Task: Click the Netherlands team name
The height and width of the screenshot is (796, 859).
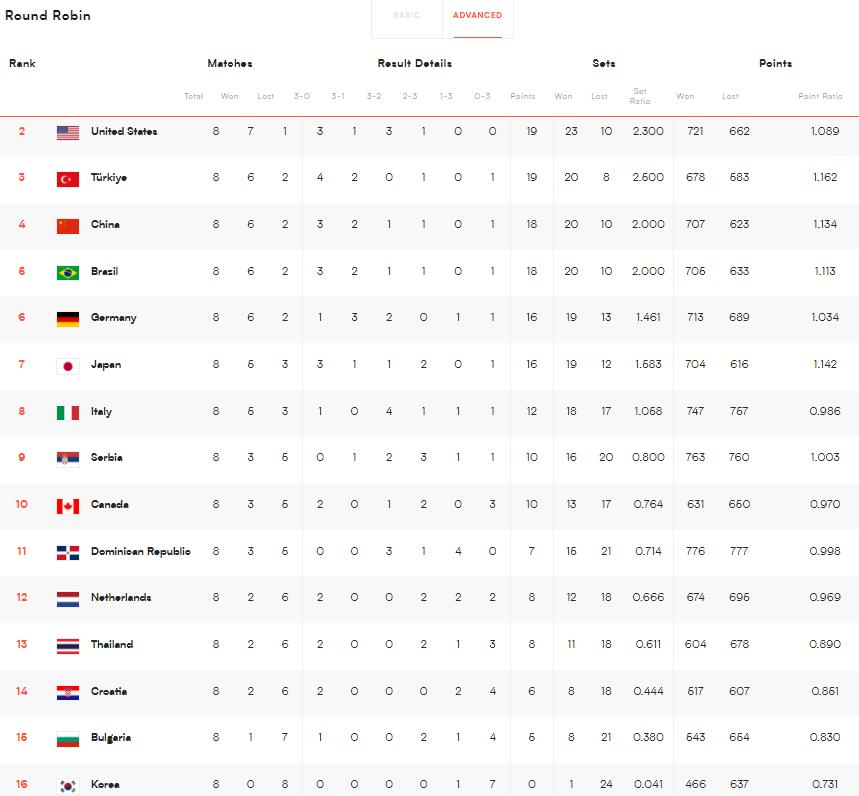Action: 121,598
